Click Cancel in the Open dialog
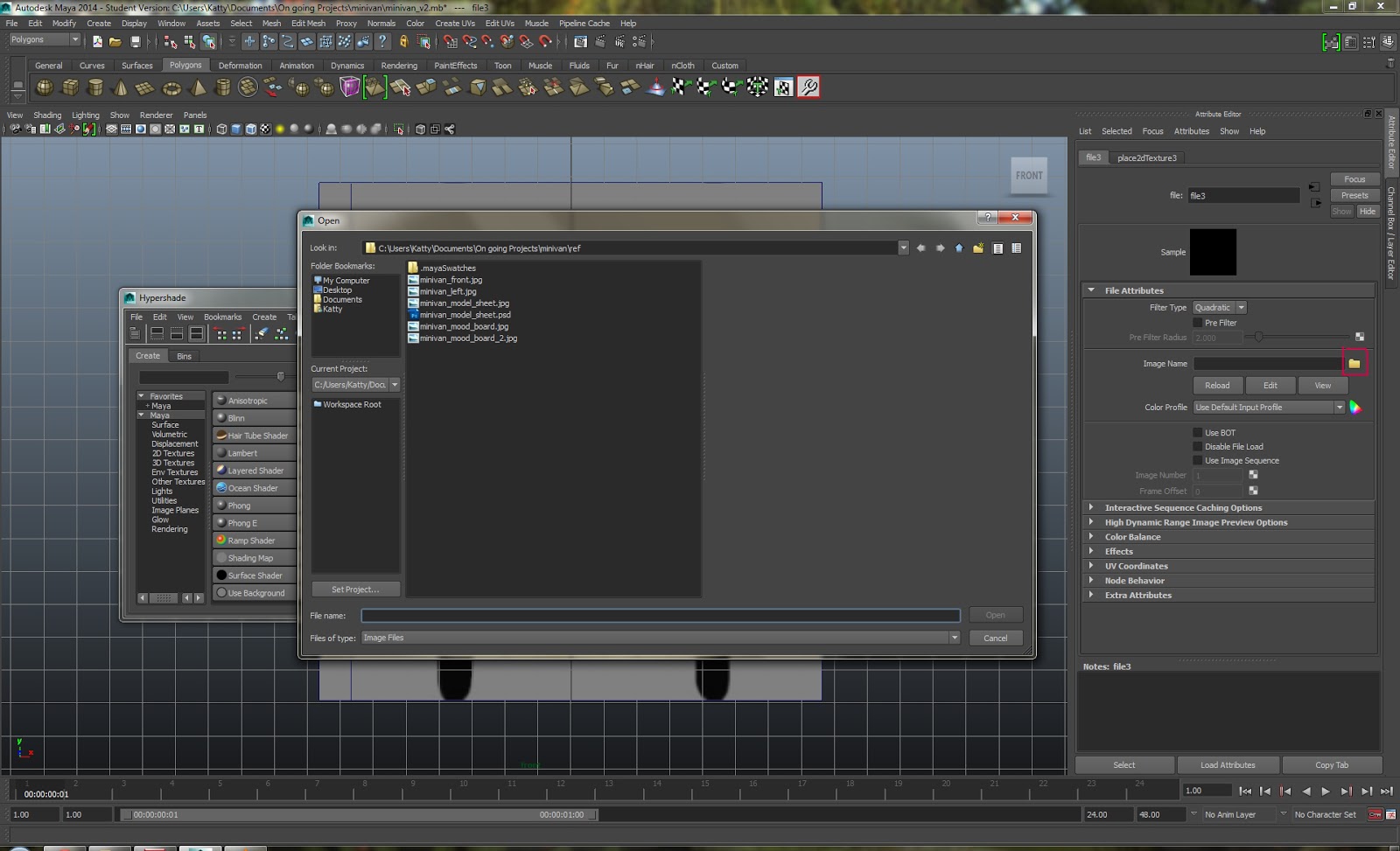 pos(996,638)
